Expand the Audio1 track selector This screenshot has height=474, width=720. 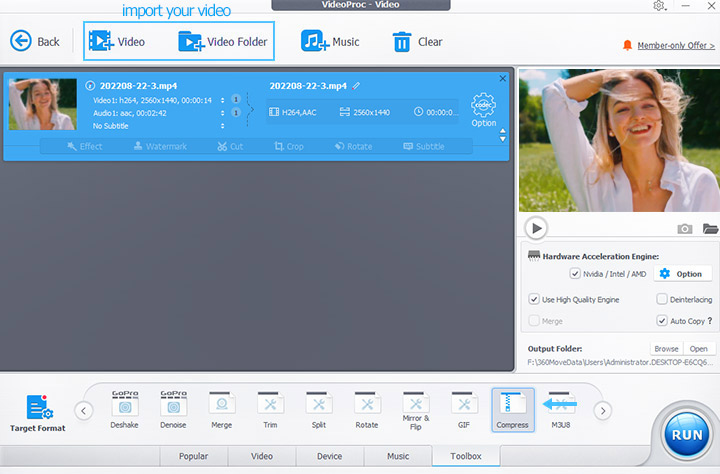coord(223,113)
